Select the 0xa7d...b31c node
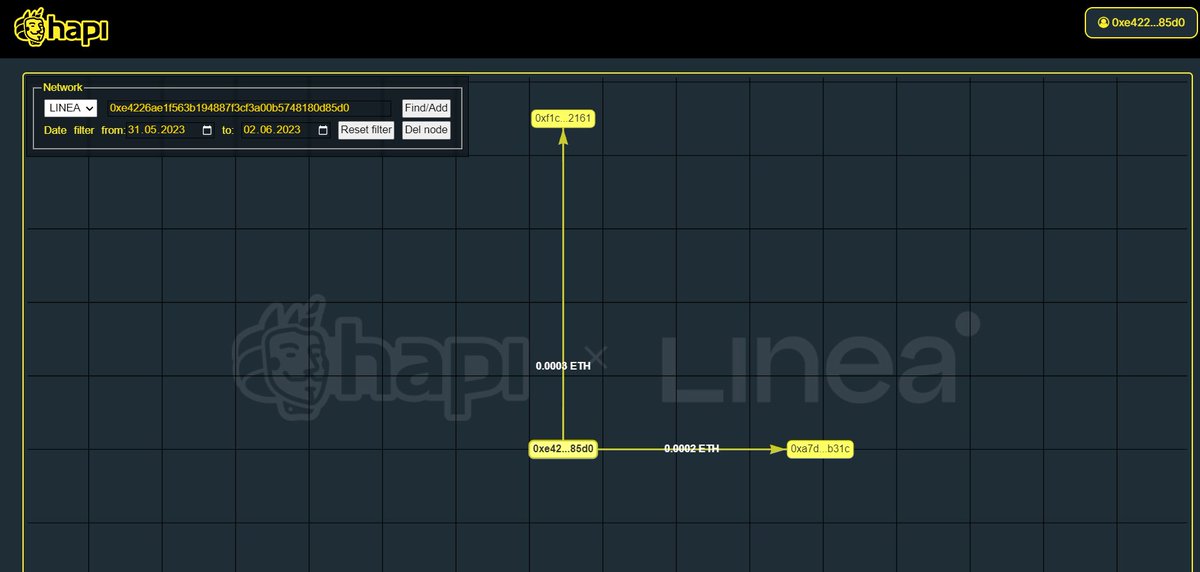This screenshot has height=572, width=1200. pyautogui.click(x=820, y=449)
